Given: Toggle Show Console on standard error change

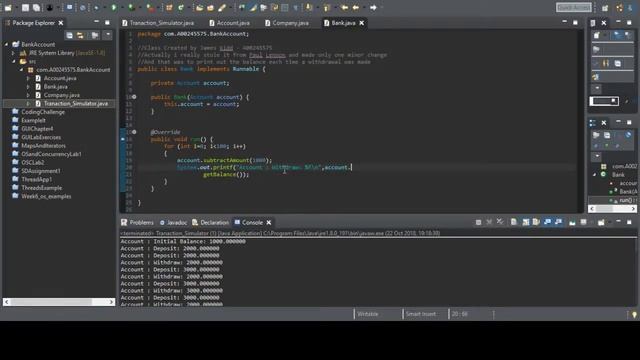Looking at the screenshot, I should tap(558, 222).
